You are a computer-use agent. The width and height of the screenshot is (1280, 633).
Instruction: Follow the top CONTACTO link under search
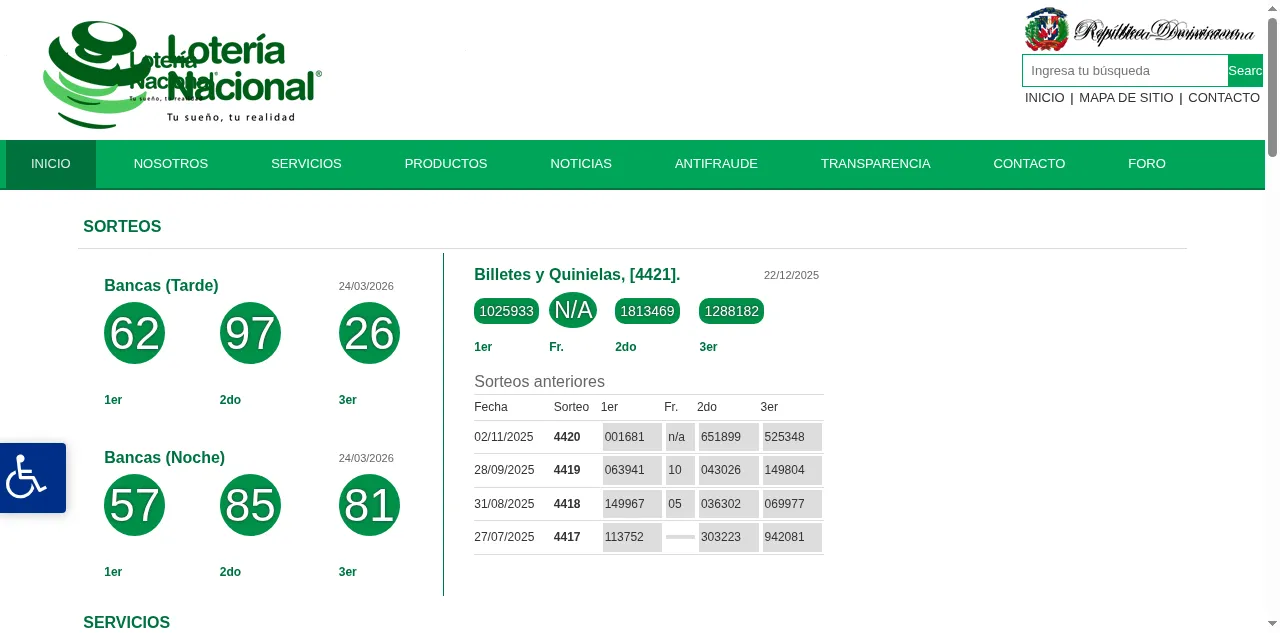[x=1224, y=98]
